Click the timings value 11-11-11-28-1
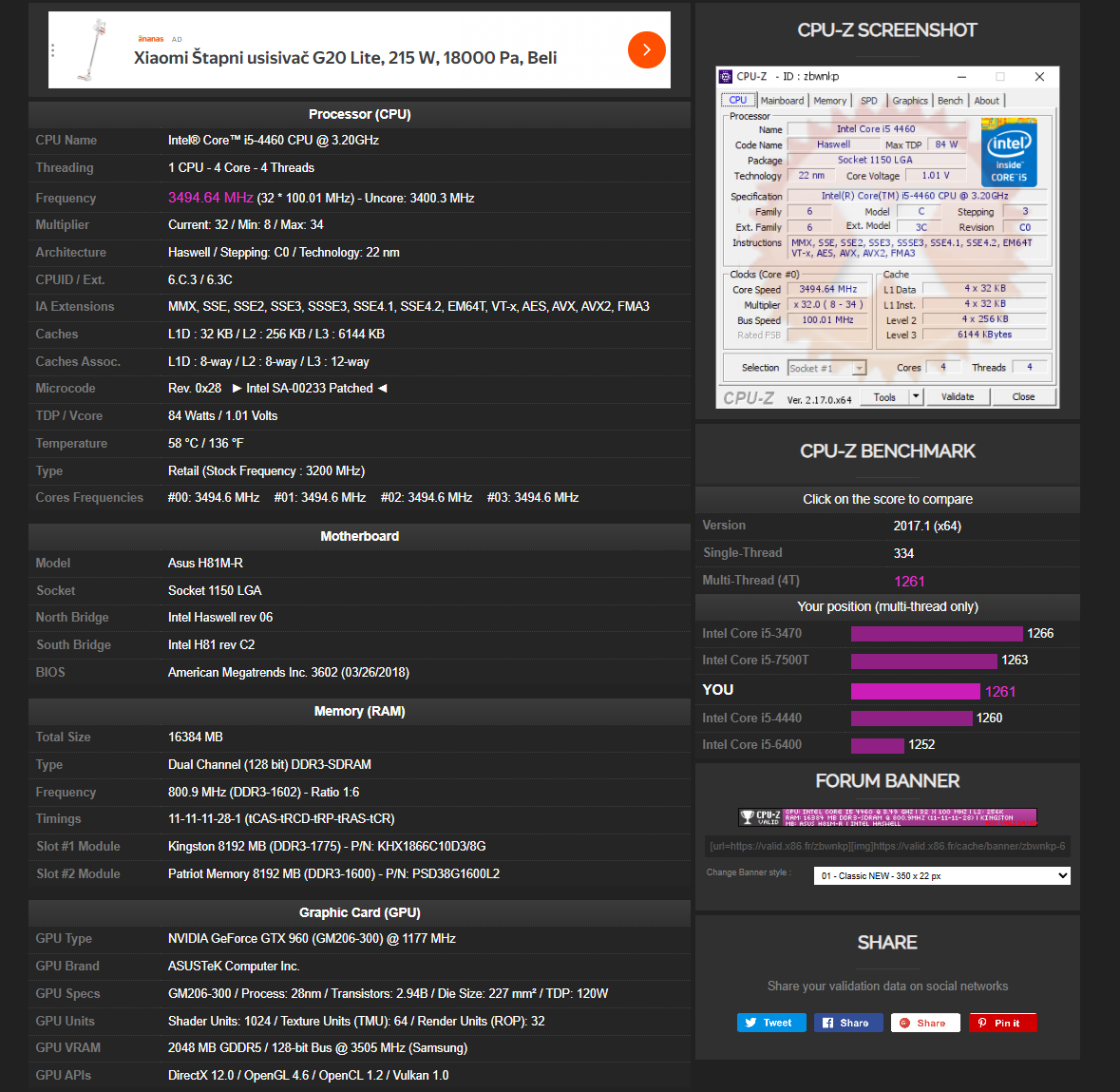The height and width of the screenshot is (1092, 1120). click(281, 819)
